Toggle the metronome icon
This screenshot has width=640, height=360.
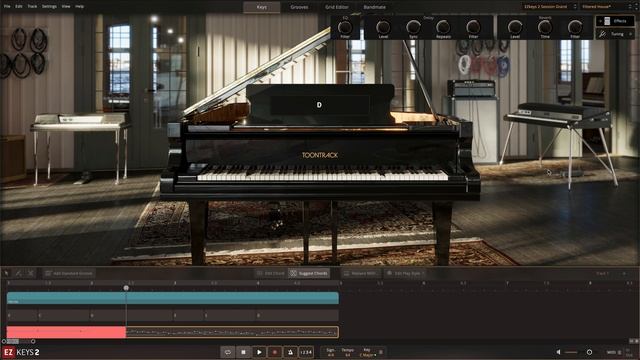pos(290,352)
